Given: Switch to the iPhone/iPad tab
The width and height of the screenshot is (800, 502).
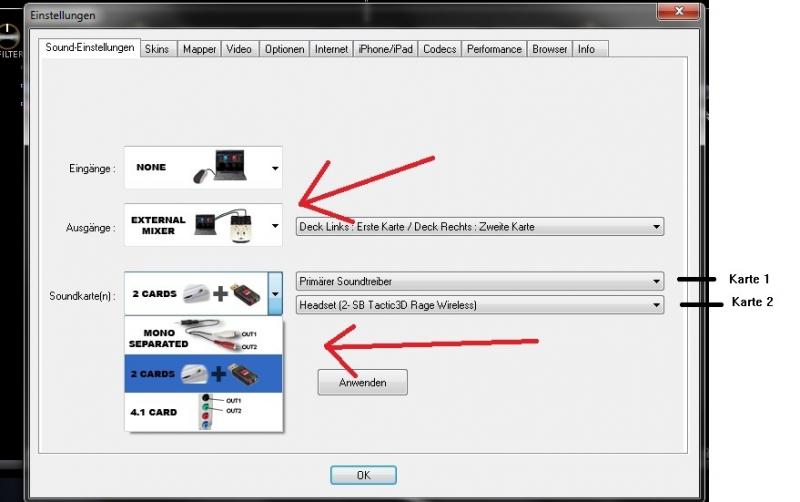Looking at the screenshot, I should click(x=385, y=49).
